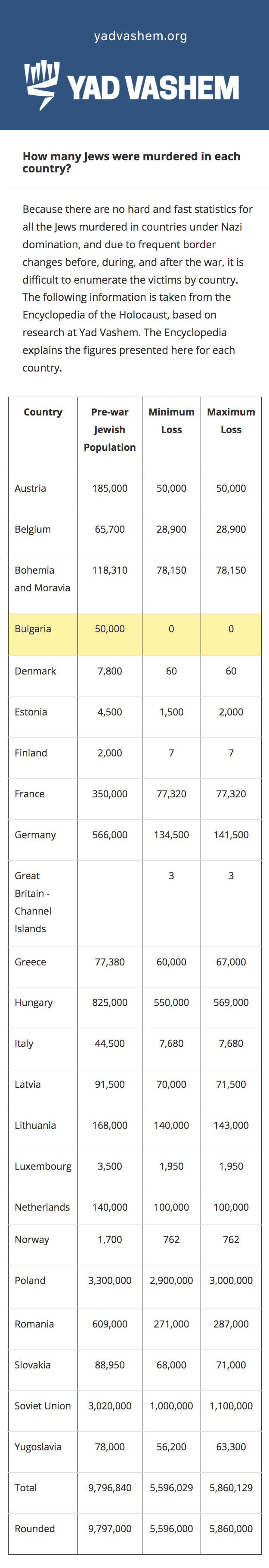The image size is (269, 1568).
Task: Click the Maximum Loss column header
Action: click(x=231, y=421)
